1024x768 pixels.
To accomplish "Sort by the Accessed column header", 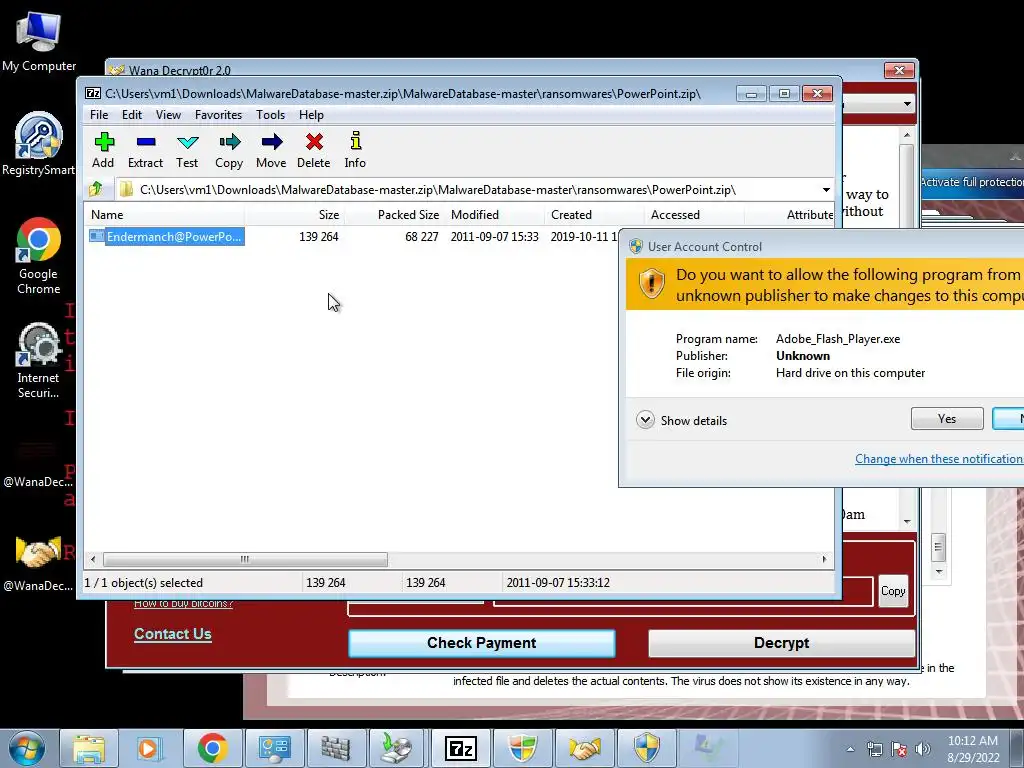I will tap(694, 215).
